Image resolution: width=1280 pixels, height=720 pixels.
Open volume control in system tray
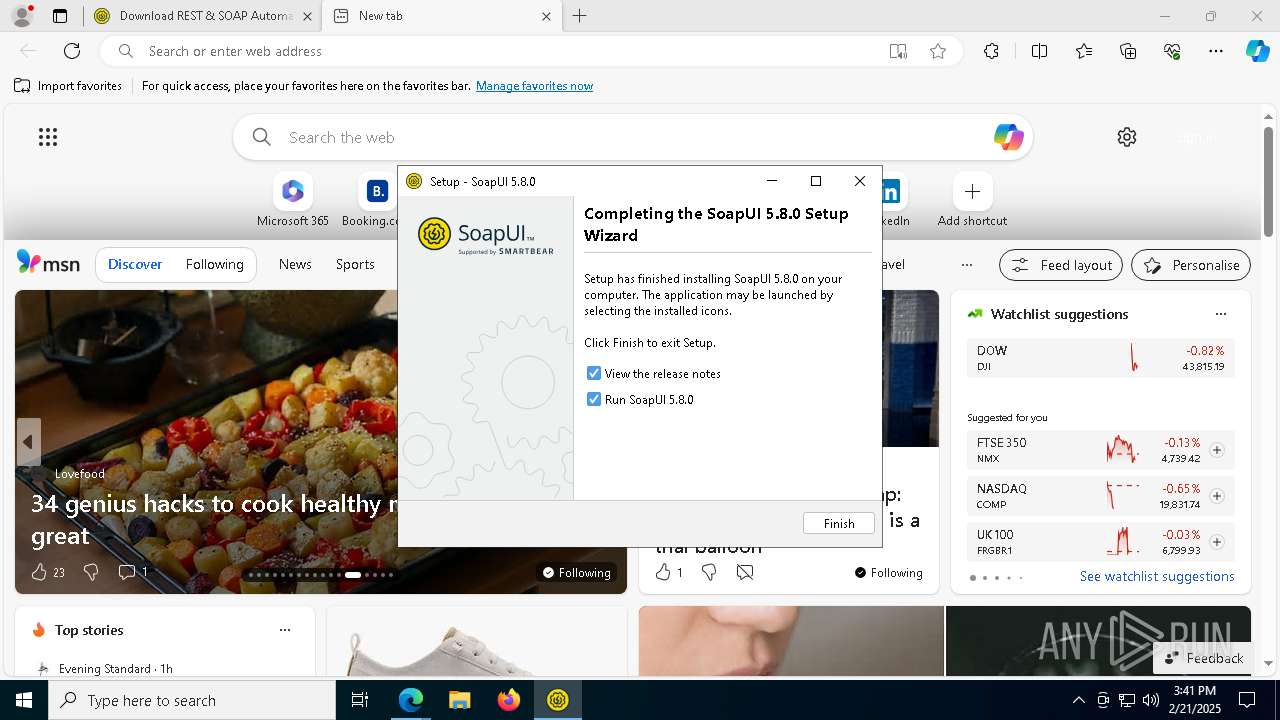(x=1151, y=700)
